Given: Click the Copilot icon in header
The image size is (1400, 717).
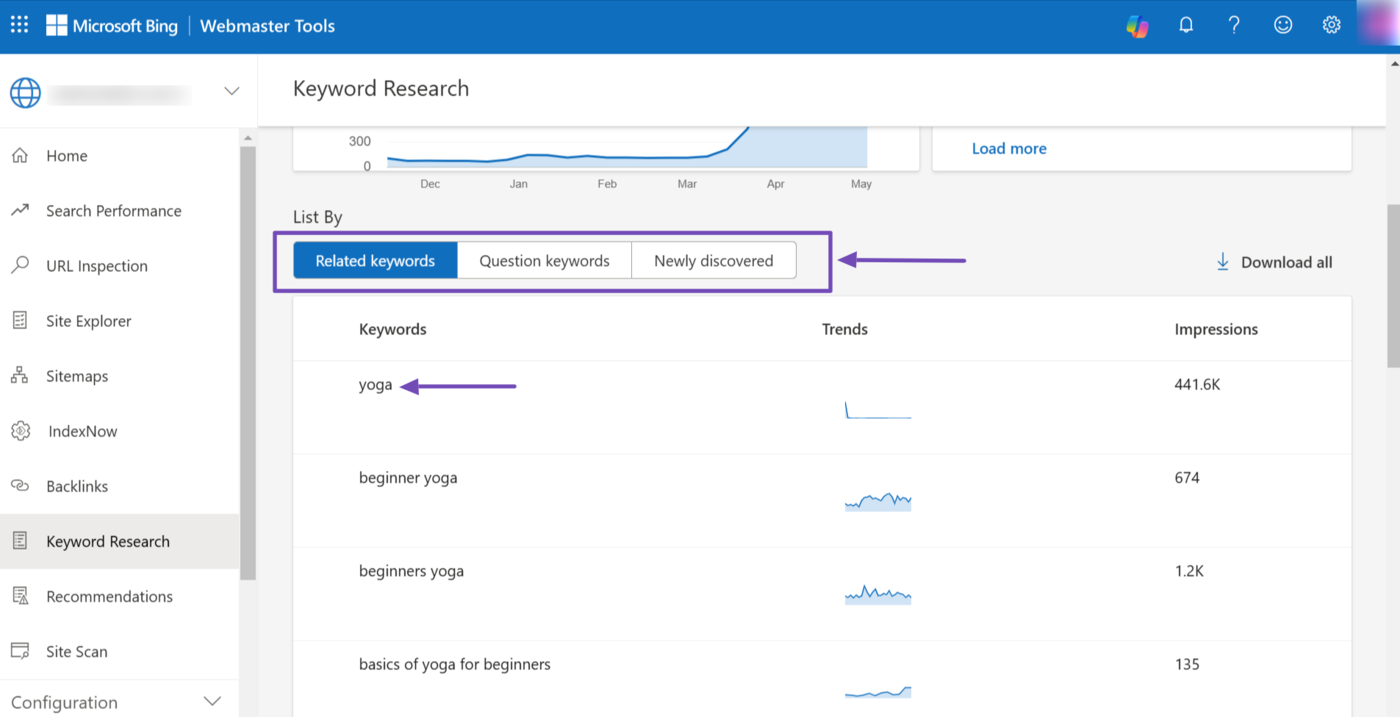Looking at the screenshot, I should [1137, 26].
